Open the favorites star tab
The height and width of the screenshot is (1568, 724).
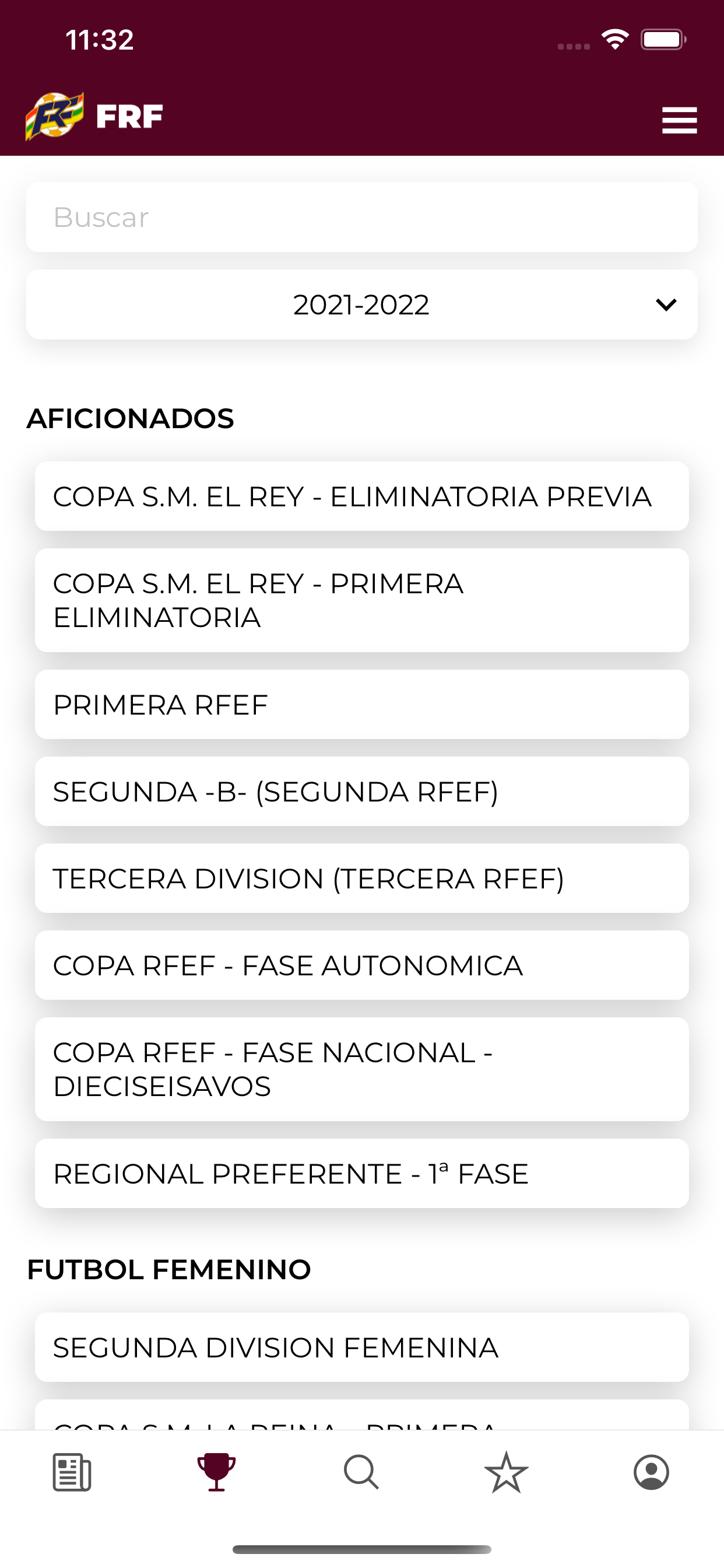coord(506,1472)
